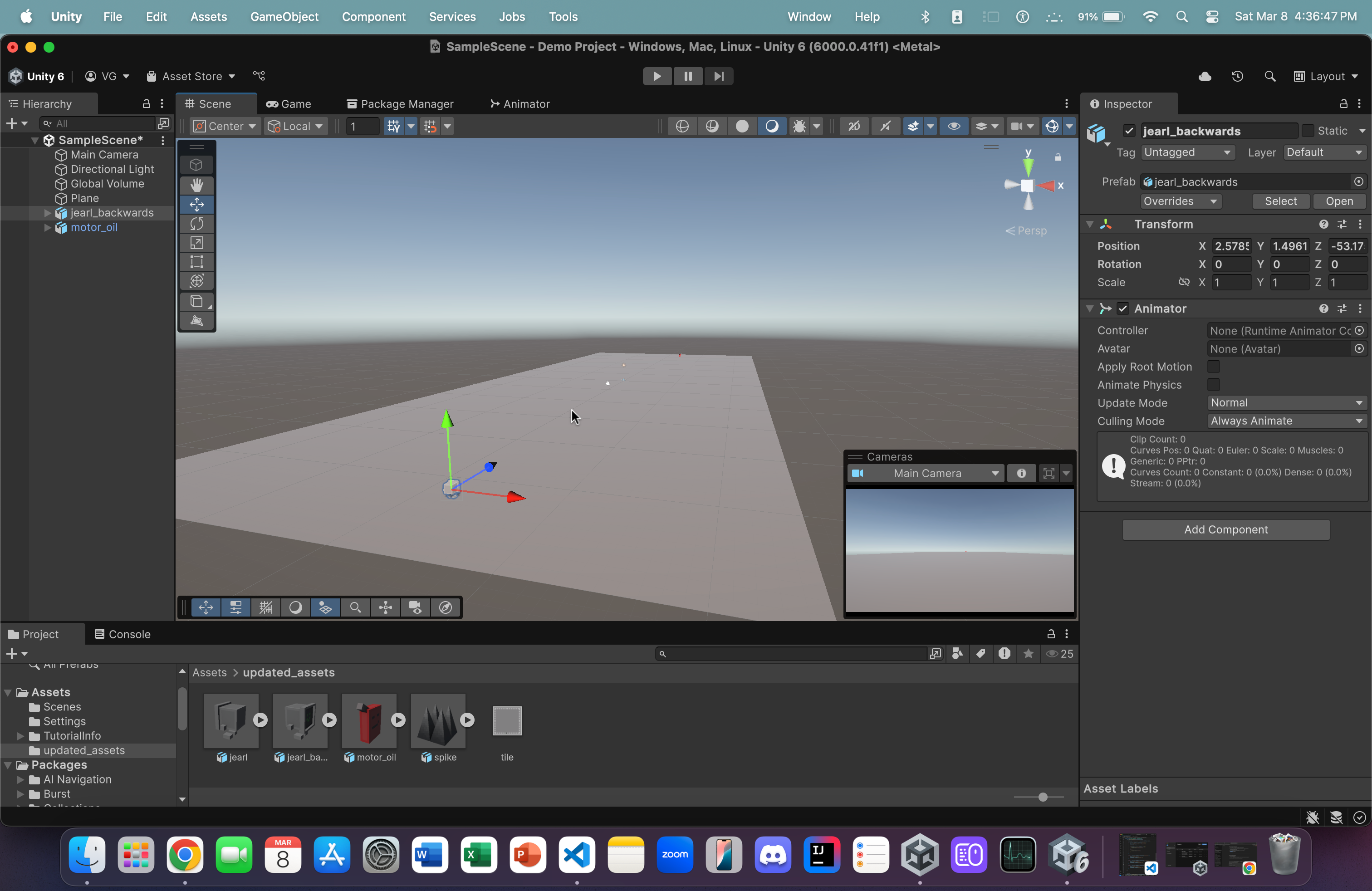1372x891 pixels.
Task: Switch to the Animator tab
Action: pos(520,104)
